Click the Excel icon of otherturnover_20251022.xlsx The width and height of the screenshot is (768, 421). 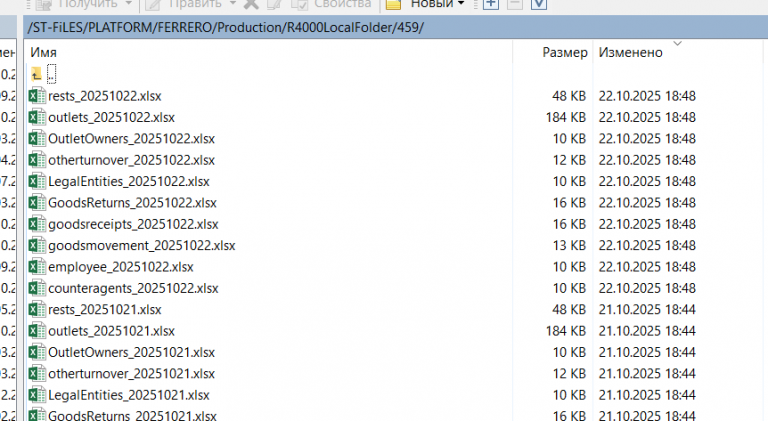pyautogui.click(x=37, y=160)
